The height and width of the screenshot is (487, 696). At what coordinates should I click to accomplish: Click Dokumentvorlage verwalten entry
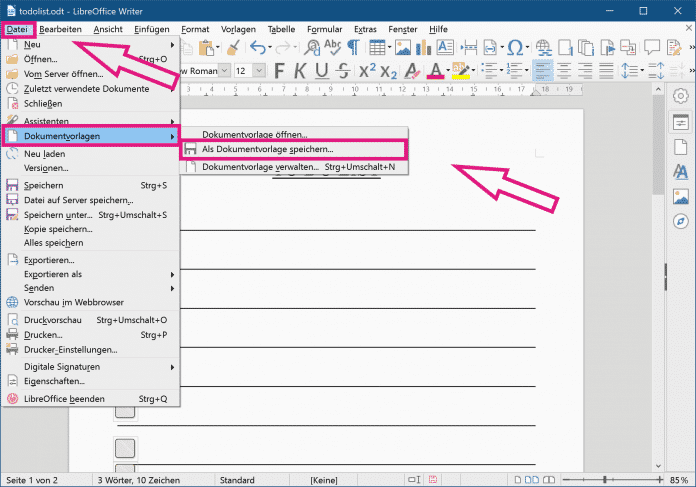click(x=260, y=166)
